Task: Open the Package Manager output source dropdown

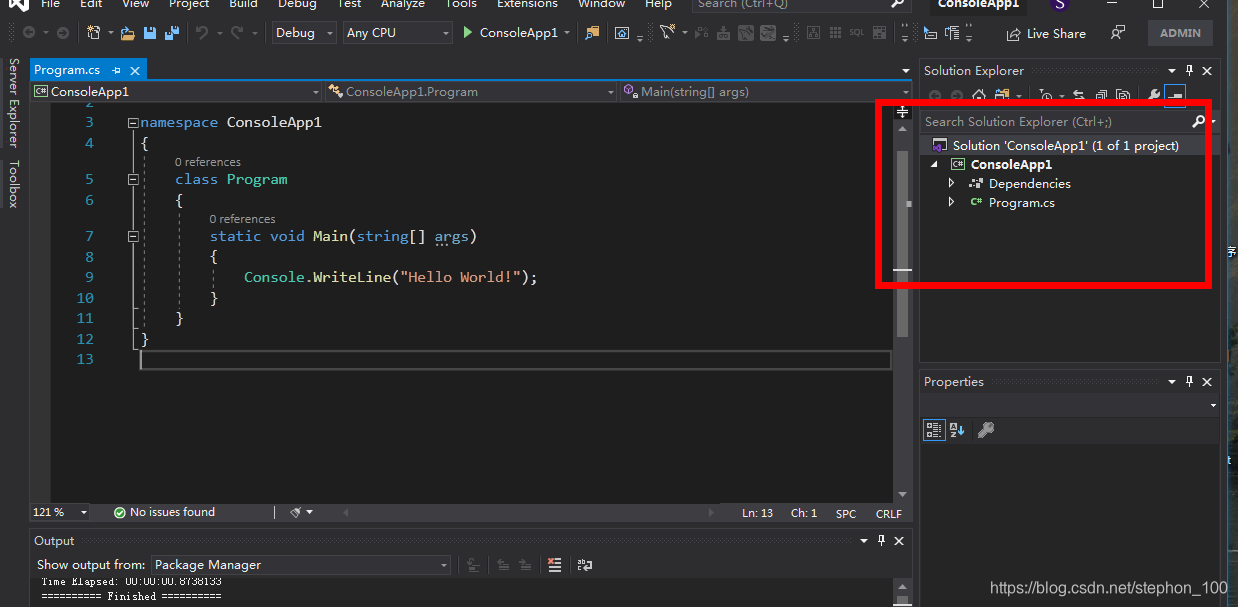Action: coord(301,565)
